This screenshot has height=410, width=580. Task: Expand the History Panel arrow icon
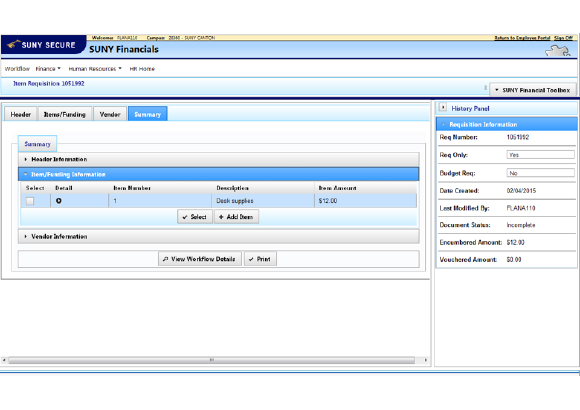tap(443, 108)
